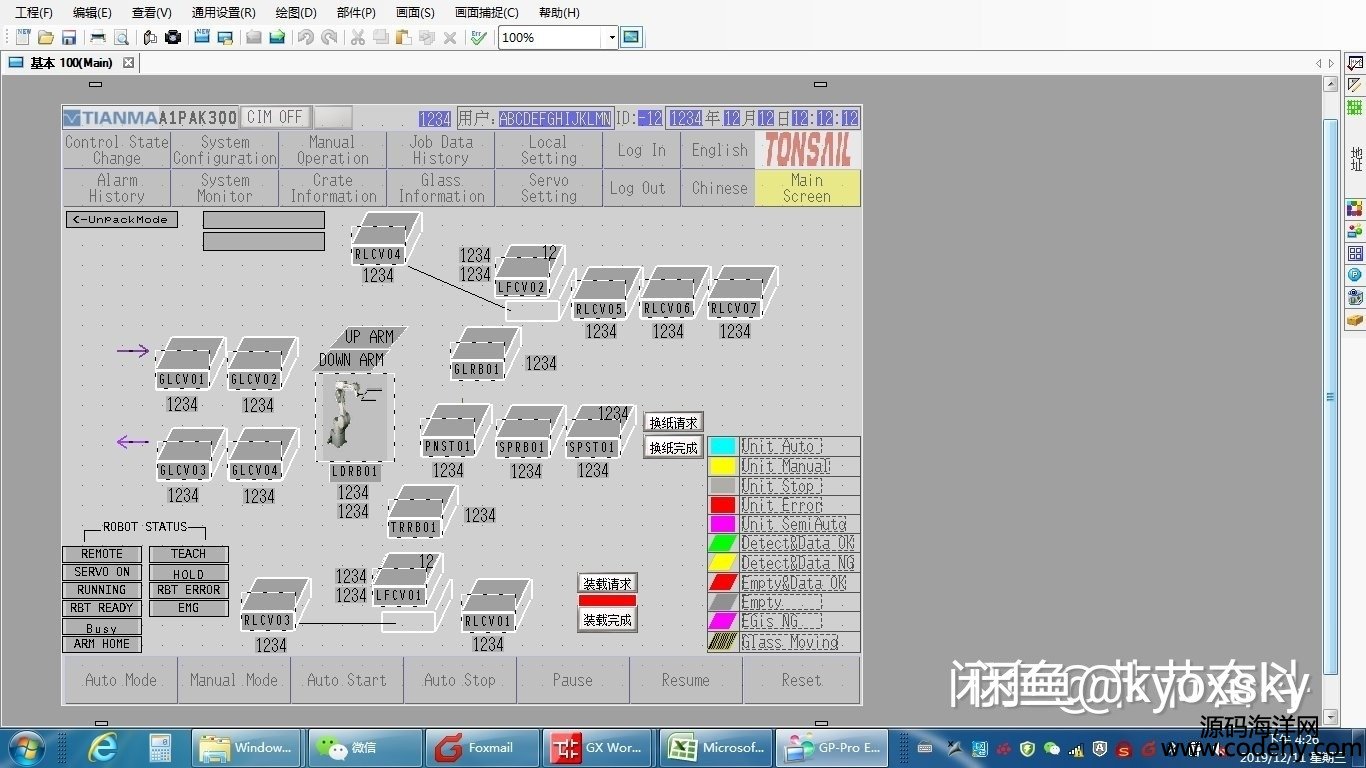Open the color palette icon in right sidebar
1366x768 pixels.
1355,209
